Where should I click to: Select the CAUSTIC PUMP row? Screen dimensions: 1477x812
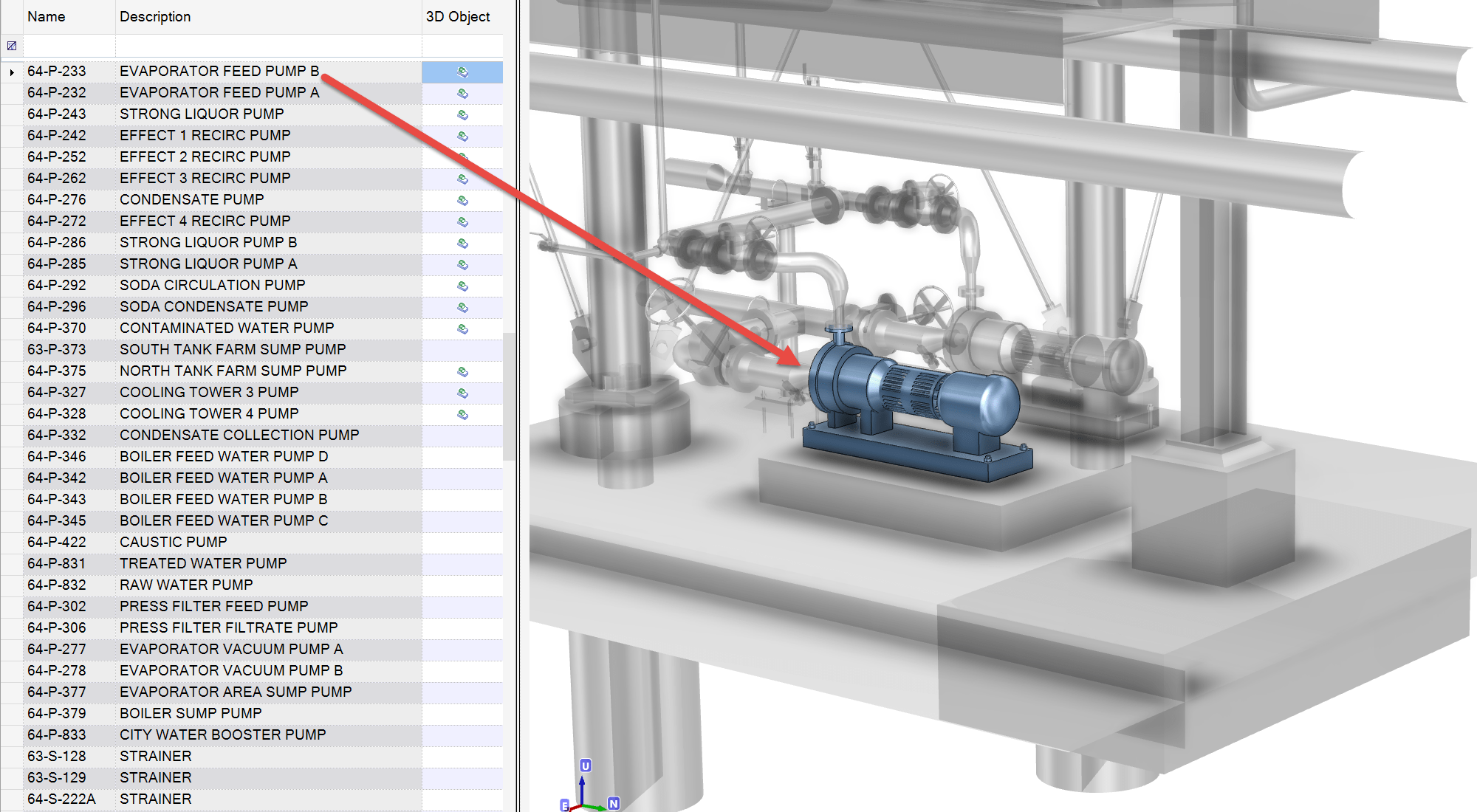click(x=174, y=542)
